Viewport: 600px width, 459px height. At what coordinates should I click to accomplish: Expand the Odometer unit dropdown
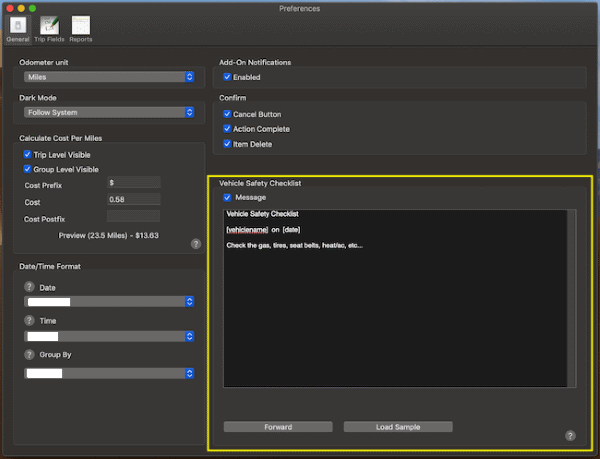108,77
